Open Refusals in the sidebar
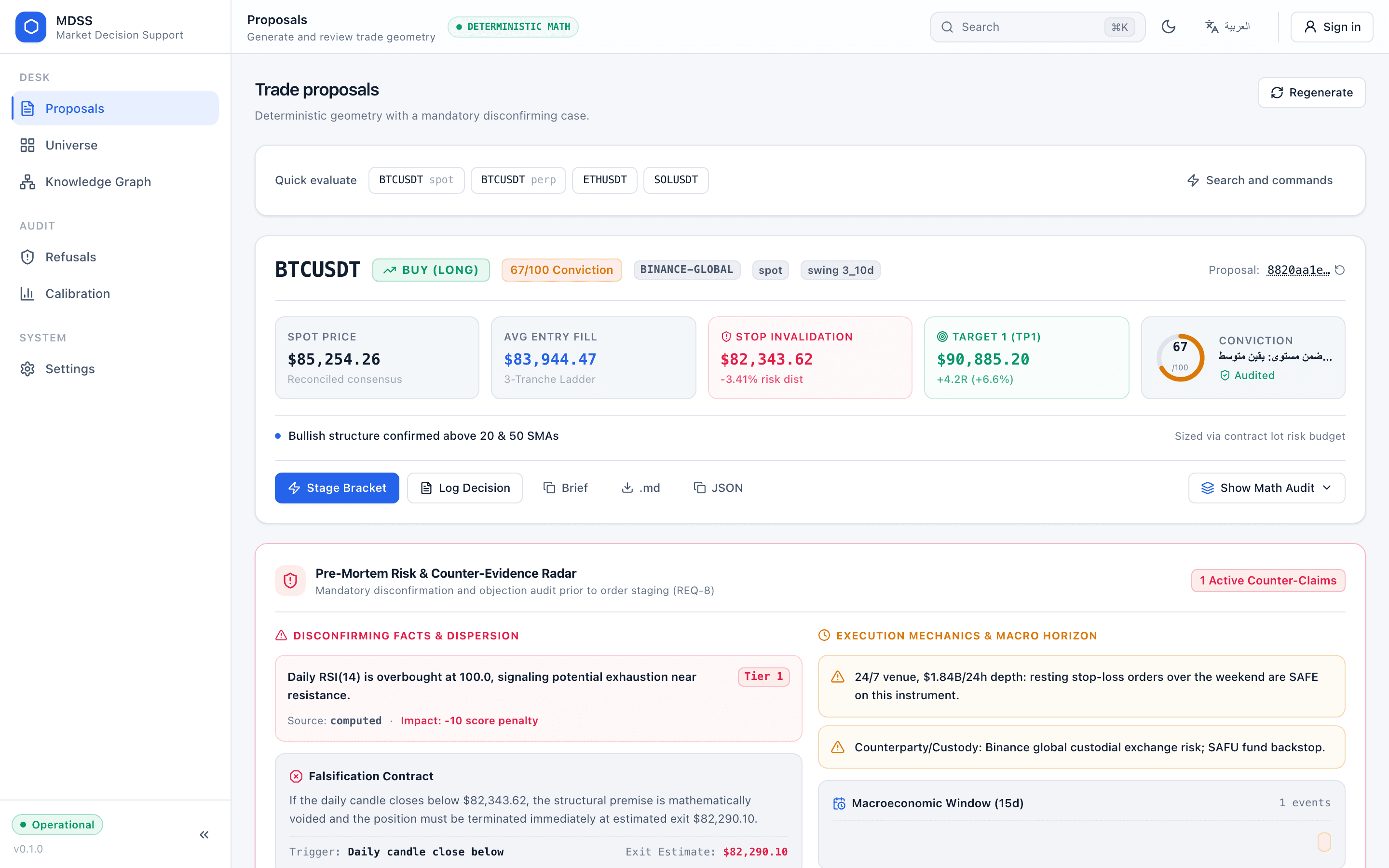 (x=115, y=257)
